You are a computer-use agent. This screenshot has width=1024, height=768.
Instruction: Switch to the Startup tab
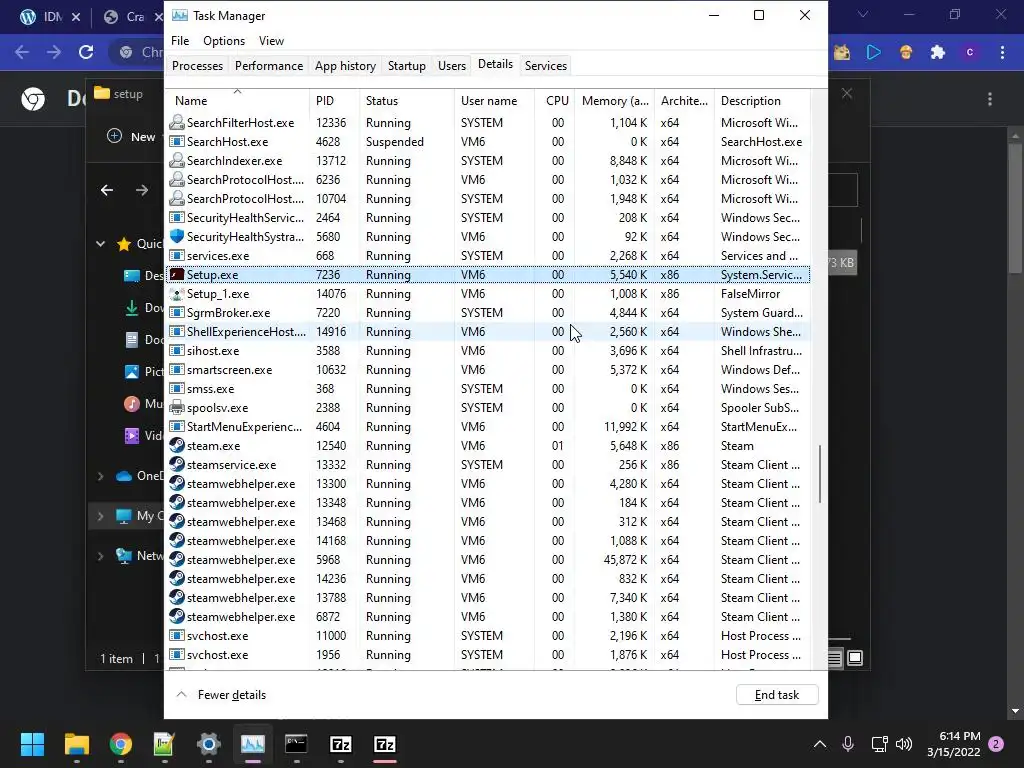[406, 65]
